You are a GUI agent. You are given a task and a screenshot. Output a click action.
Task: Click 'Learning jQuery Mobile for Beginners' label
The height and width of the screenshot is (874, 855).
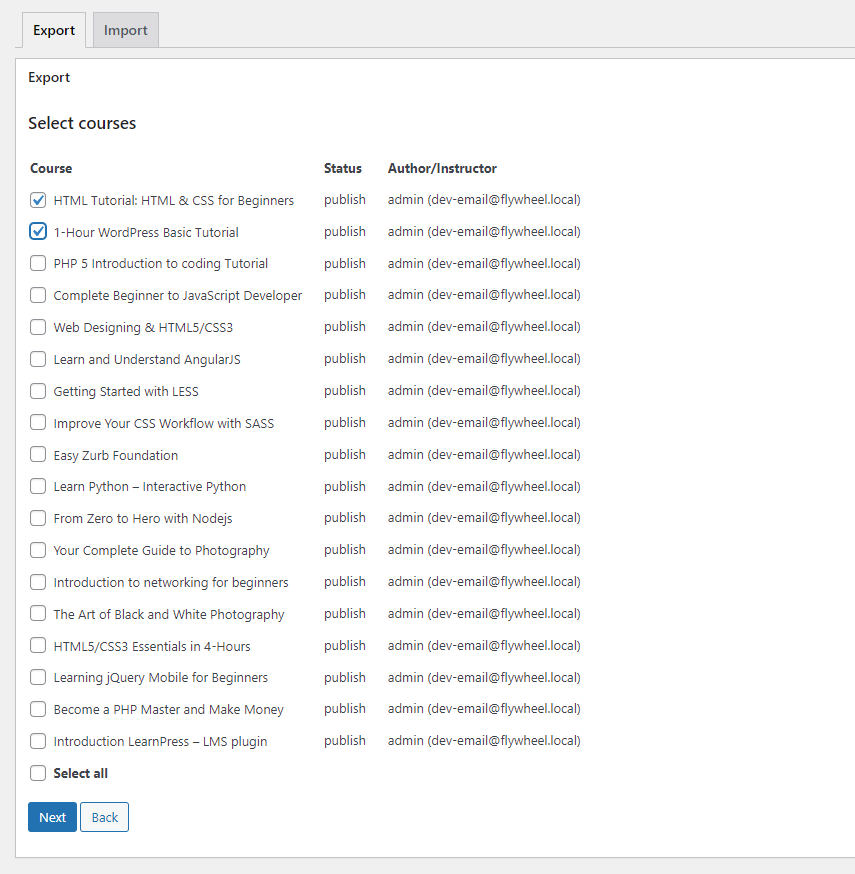pyautogui.click(x=161, y=678)
